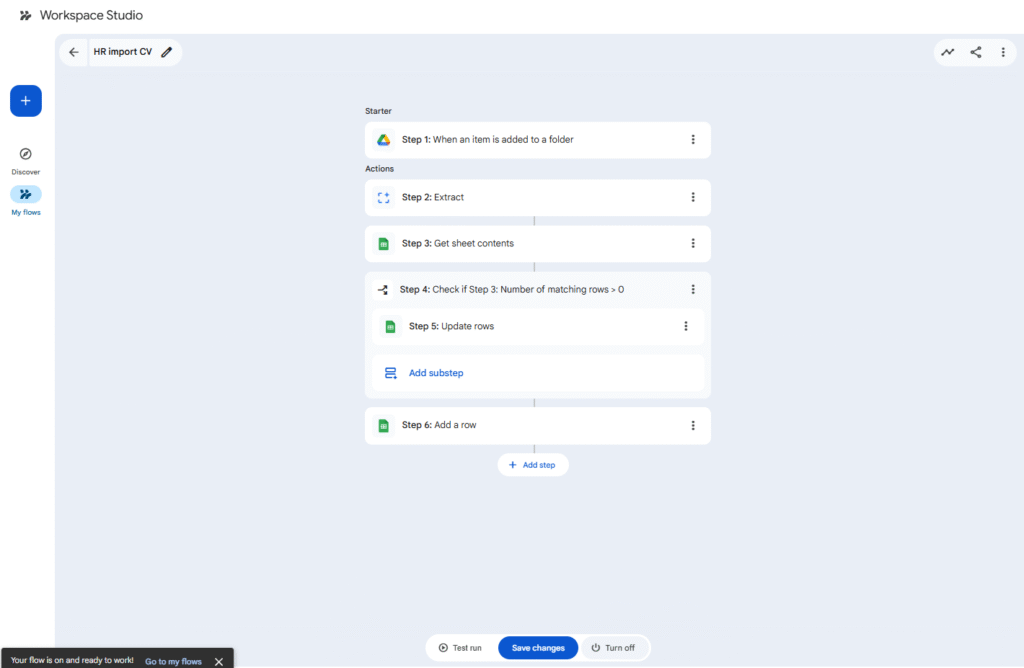This screenshot has width=1024, height=668.
Task: Click Add substep link
Action: pos(436,373)
